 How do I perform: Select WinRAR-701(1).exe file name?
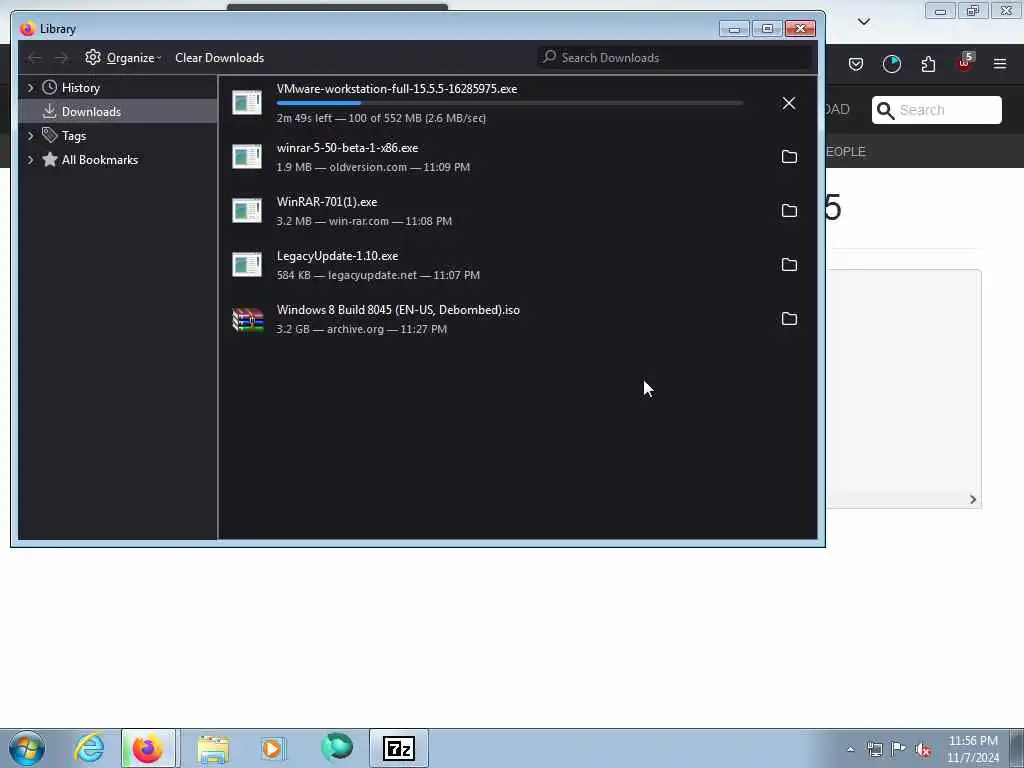[327, 202]
